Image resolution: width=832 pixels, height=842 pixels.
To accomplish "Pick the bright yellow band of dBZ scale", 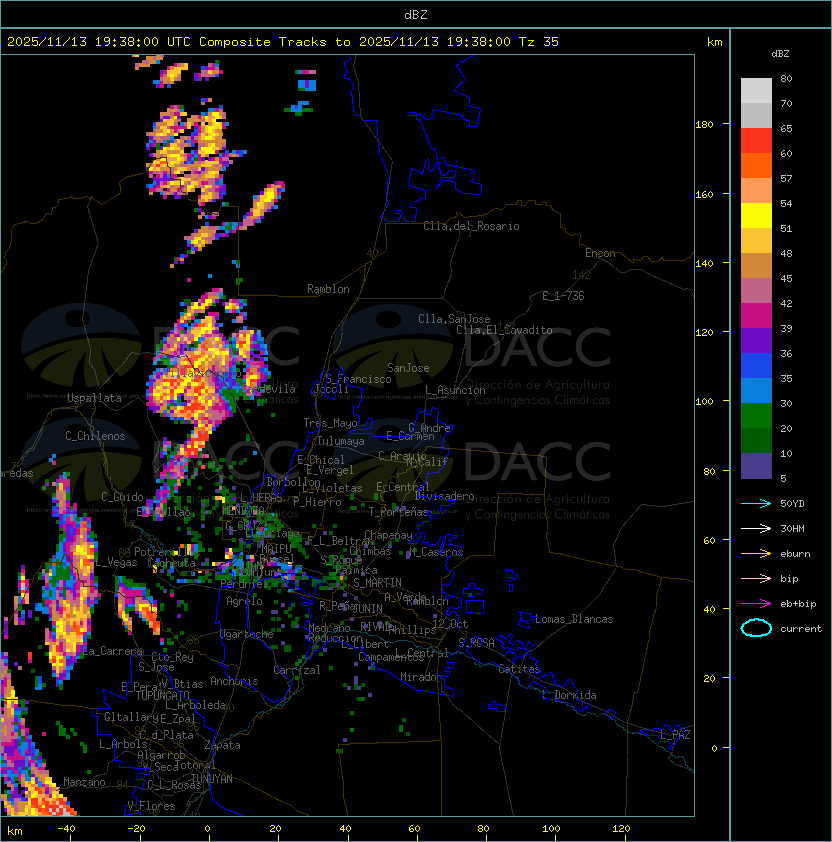I will (756, 216).
